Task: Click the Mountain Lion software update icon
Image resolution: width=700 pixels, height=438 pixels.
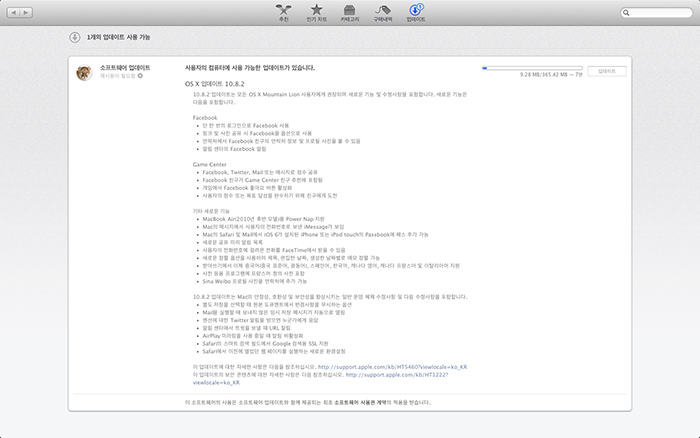Action: pos(84,73)
